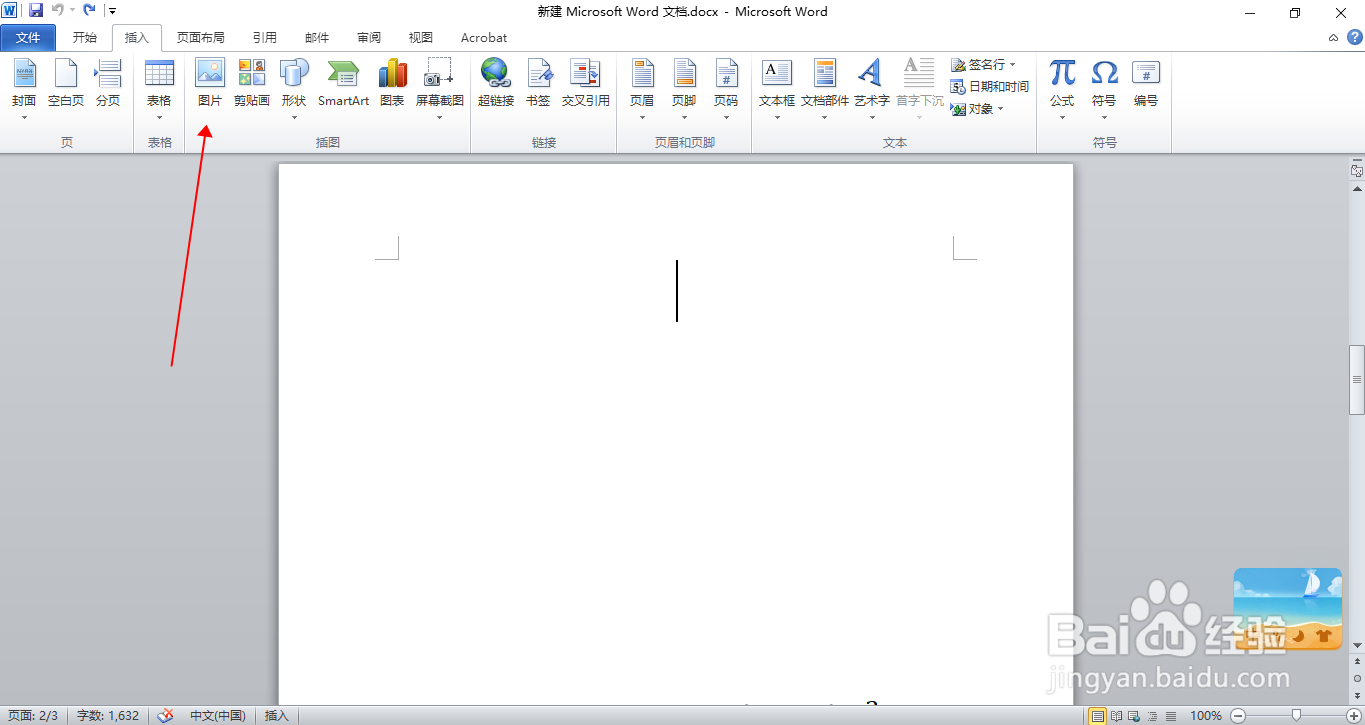
Task: Click the 页面: 2/3 page indicator
Action: (34, 715)
